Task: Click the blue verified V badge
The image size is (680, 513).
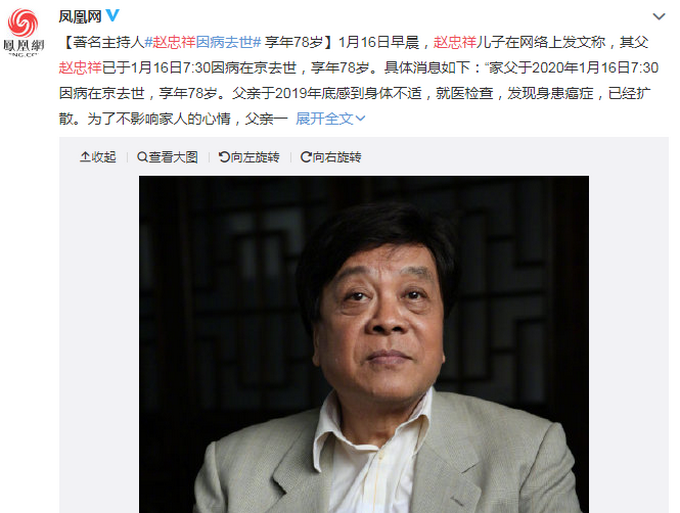Action: coord(112,15)
